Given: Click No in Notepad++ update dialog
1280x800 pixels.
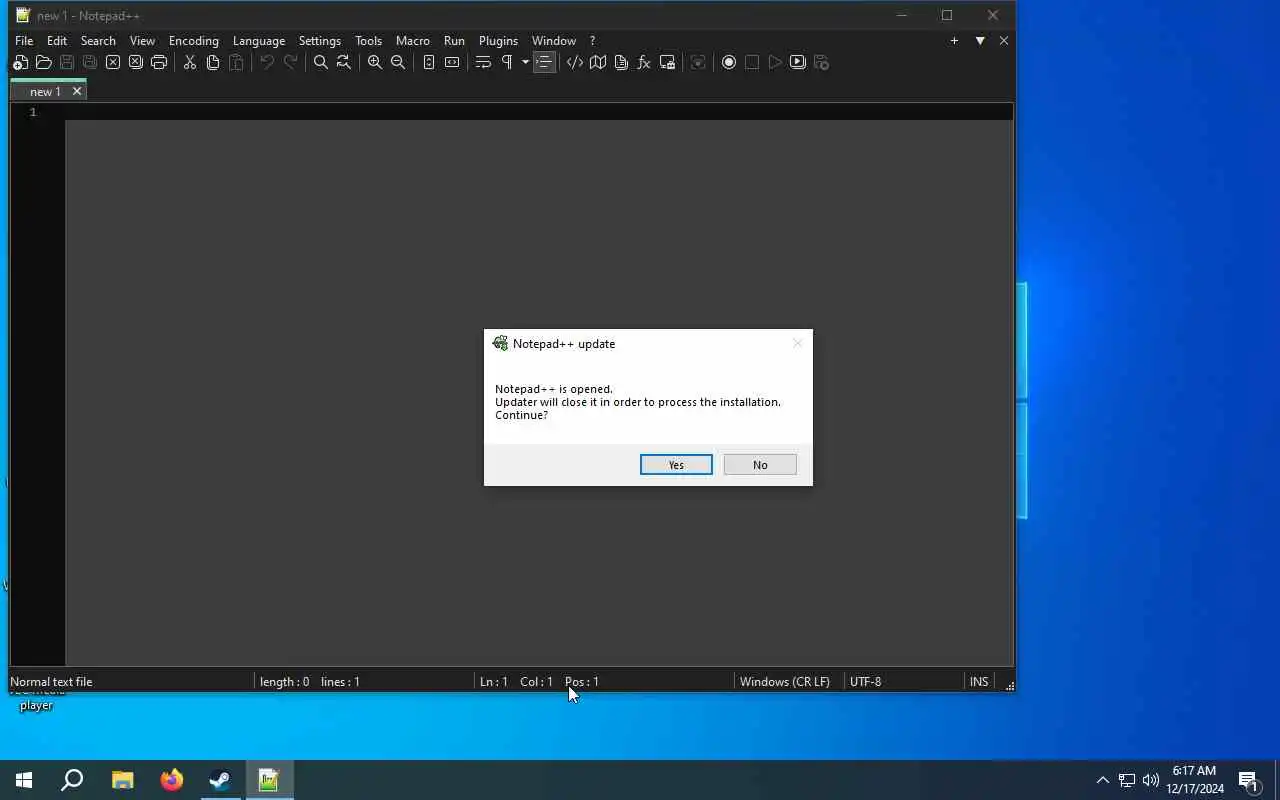Looking at the screenshot, I should (760, 465).
